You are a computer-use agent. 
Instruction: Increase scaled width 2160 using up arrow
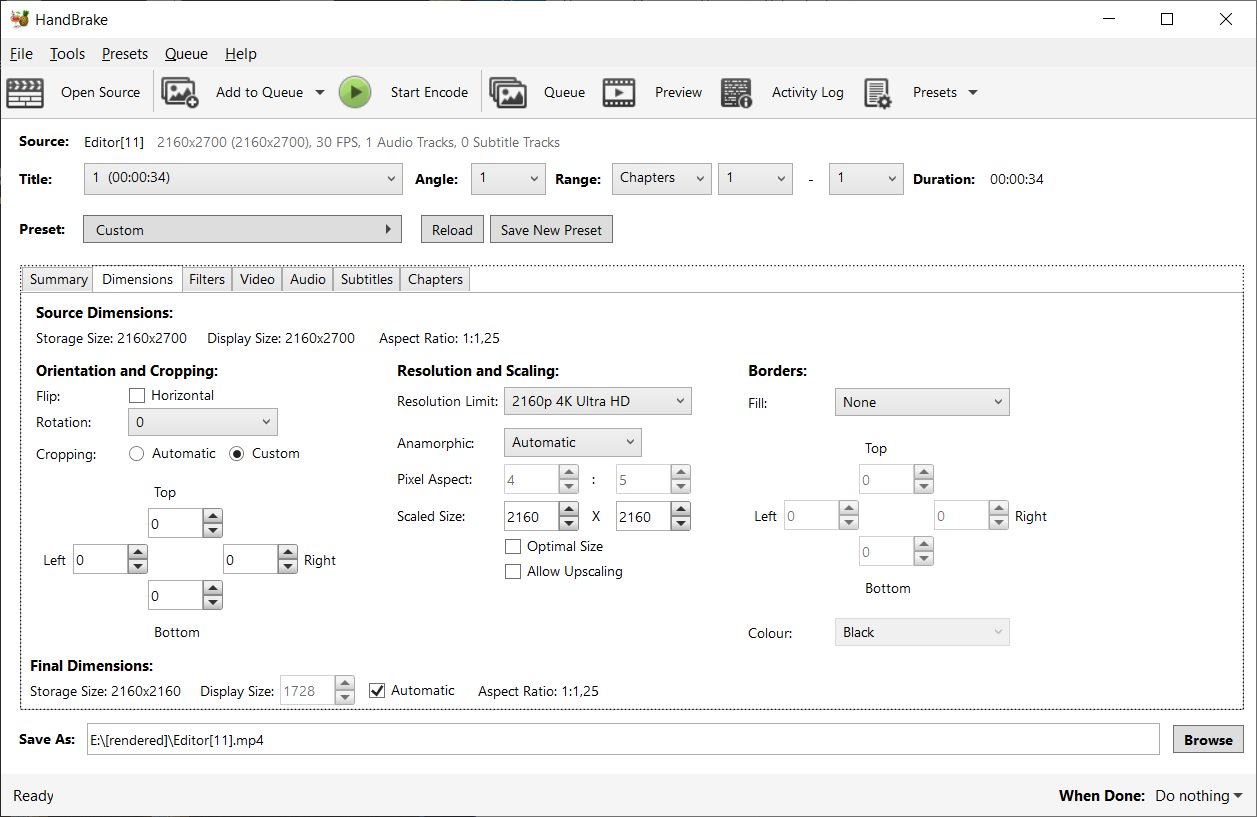tap(569, 509)
